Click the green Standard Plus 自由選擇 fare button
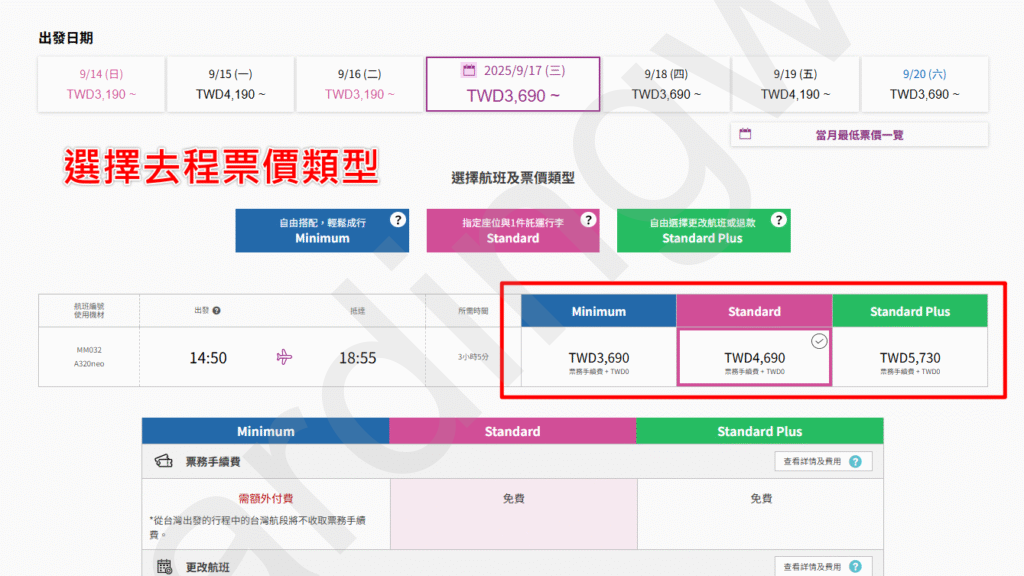The image size is (1024, 576). [x=703, y=231]
